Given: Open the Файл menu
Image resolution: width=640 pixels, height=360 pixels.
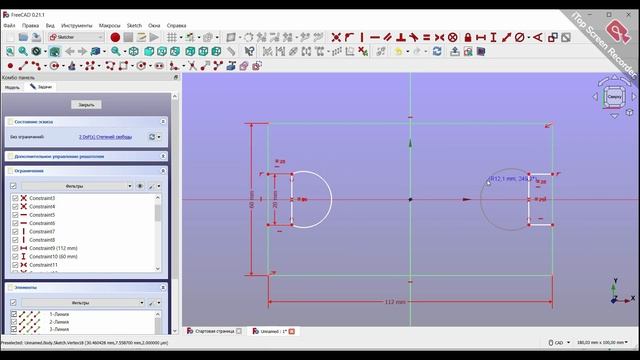Looking at the screenshot, I should pos(9,25).
